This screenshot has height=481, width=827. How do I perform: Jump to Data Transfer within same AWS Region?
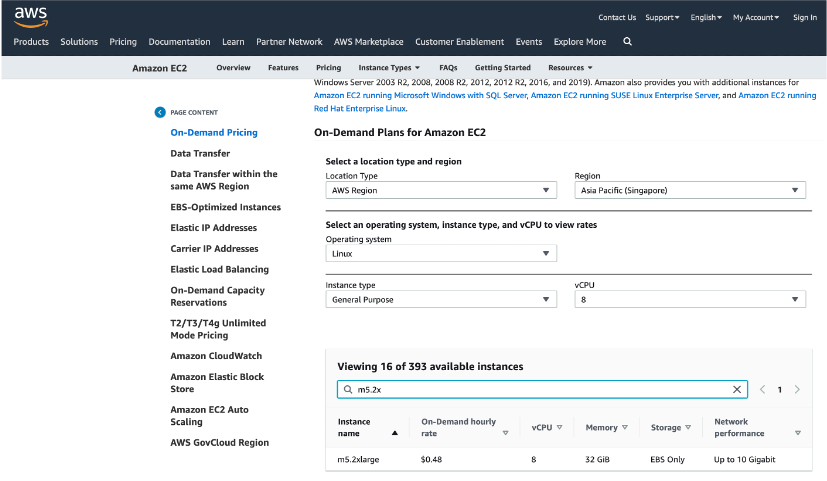[224, 180]
